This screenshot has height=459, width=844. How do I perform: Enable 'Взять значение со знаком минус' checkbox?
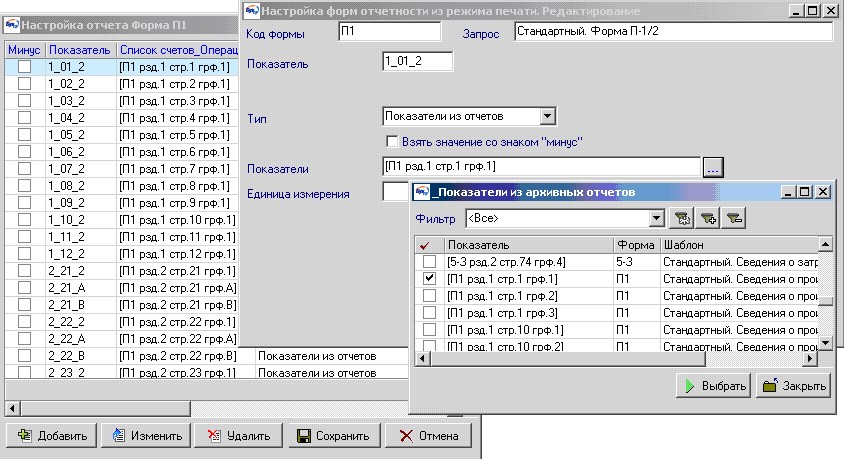392,142
